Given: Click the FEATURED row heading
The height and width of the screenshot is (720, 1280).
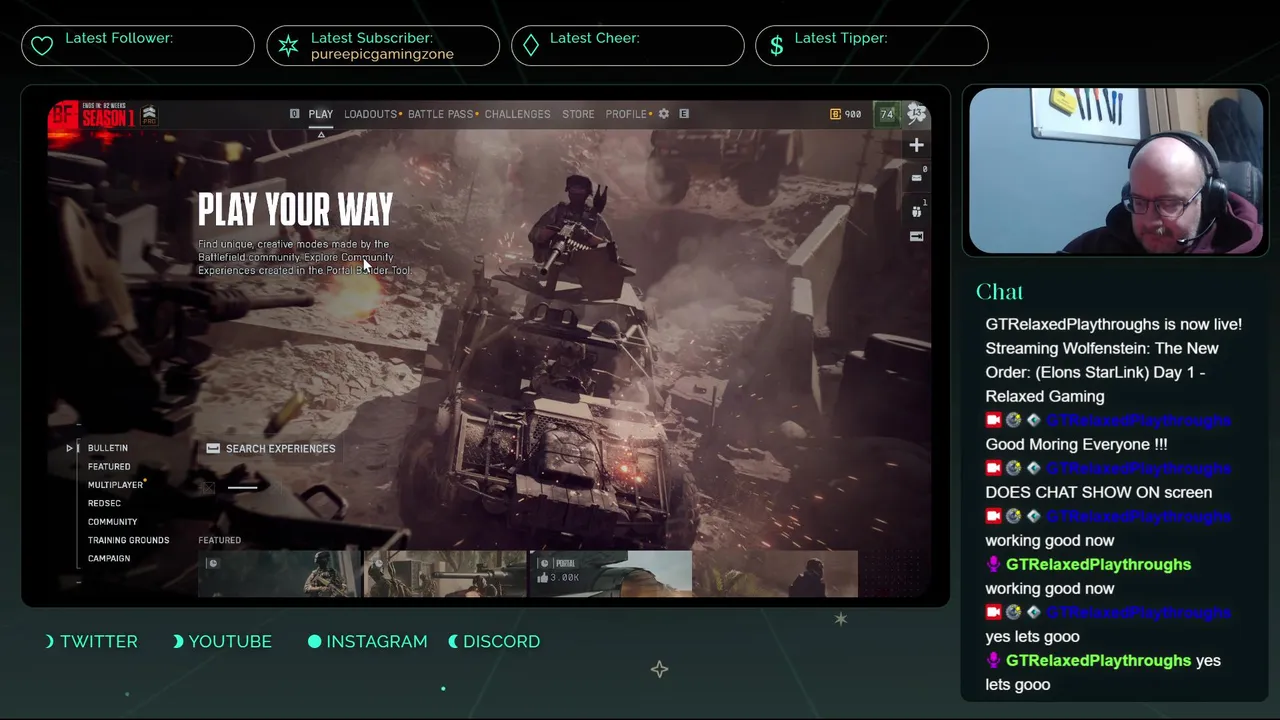Looking at the screenshot, I should pos(219,540).
